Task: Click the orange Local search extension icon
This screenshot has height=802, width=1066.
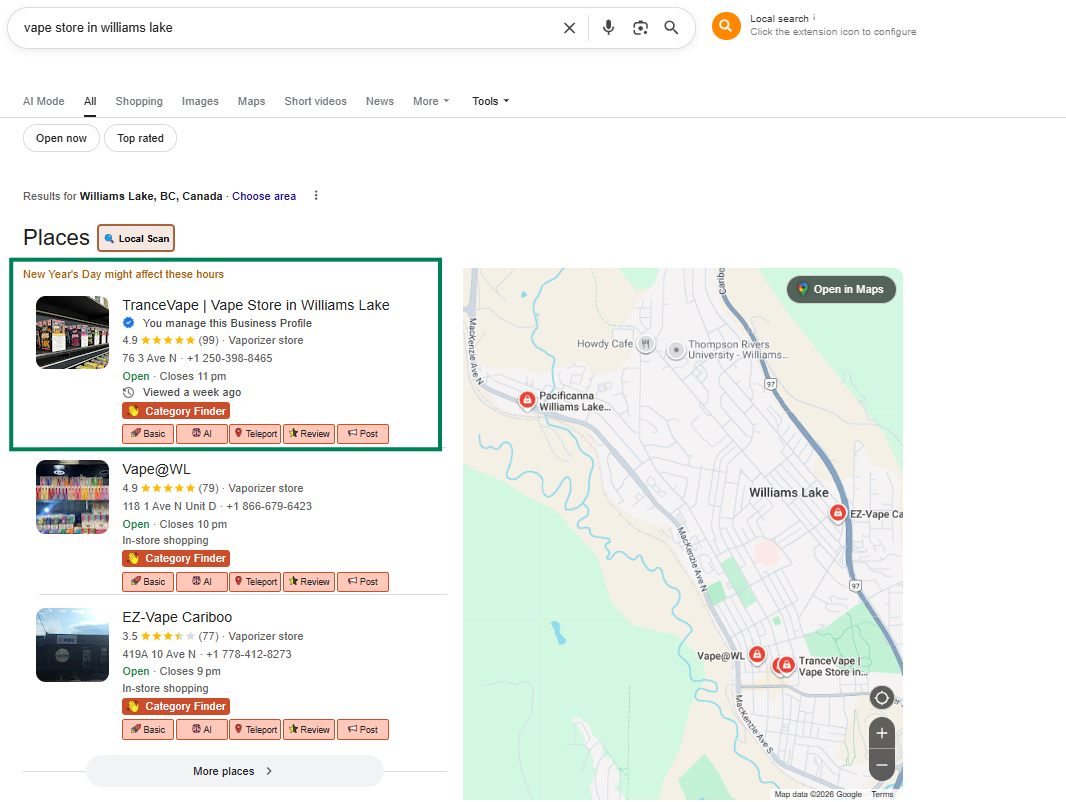Action: (x=726, y=26)
